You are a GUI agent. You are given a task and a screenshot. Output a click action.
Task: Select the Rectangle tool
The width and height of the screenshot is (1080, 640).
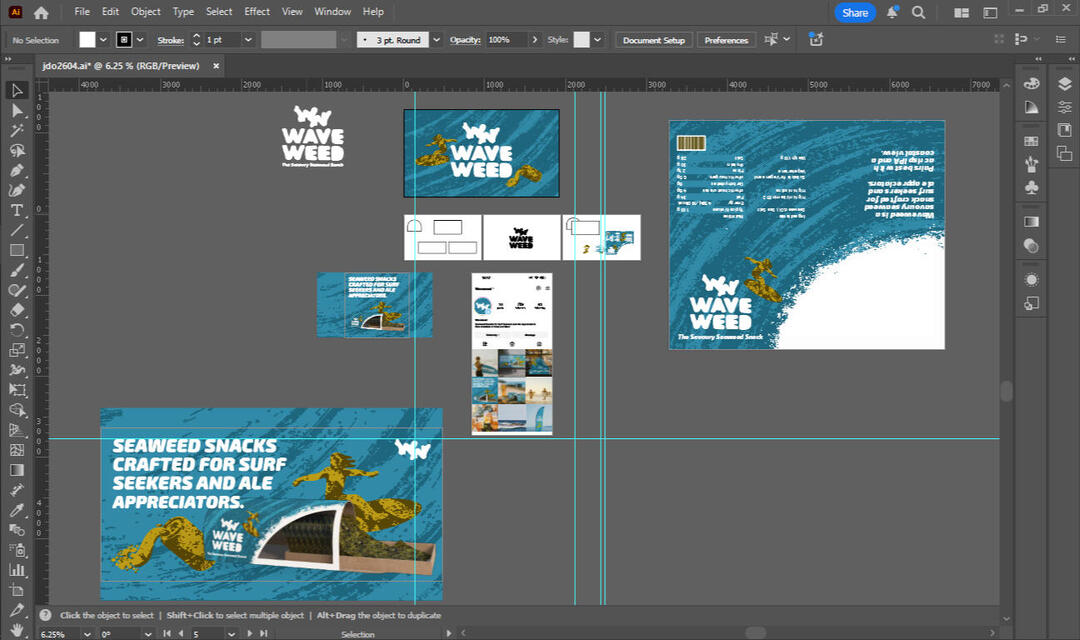[17, 250]
